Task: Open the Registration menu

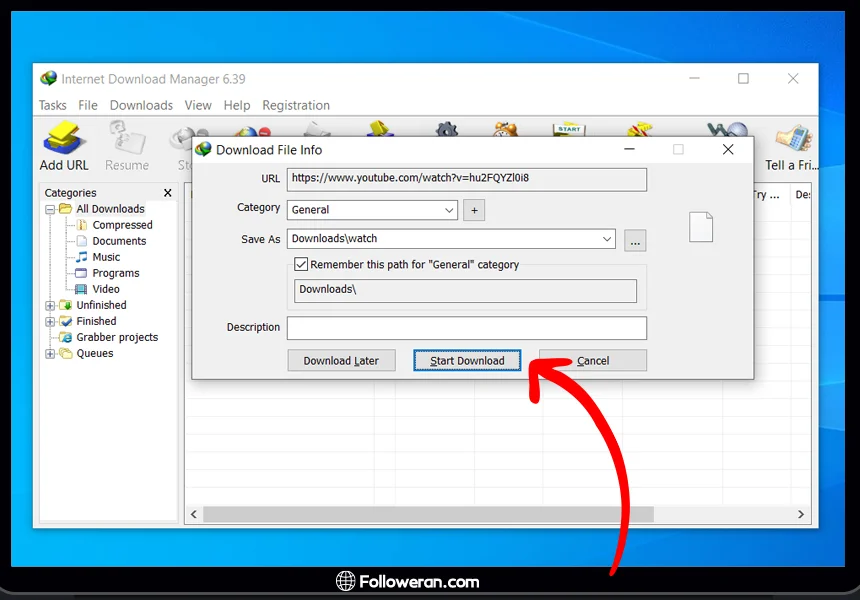Action: (295, 105)
